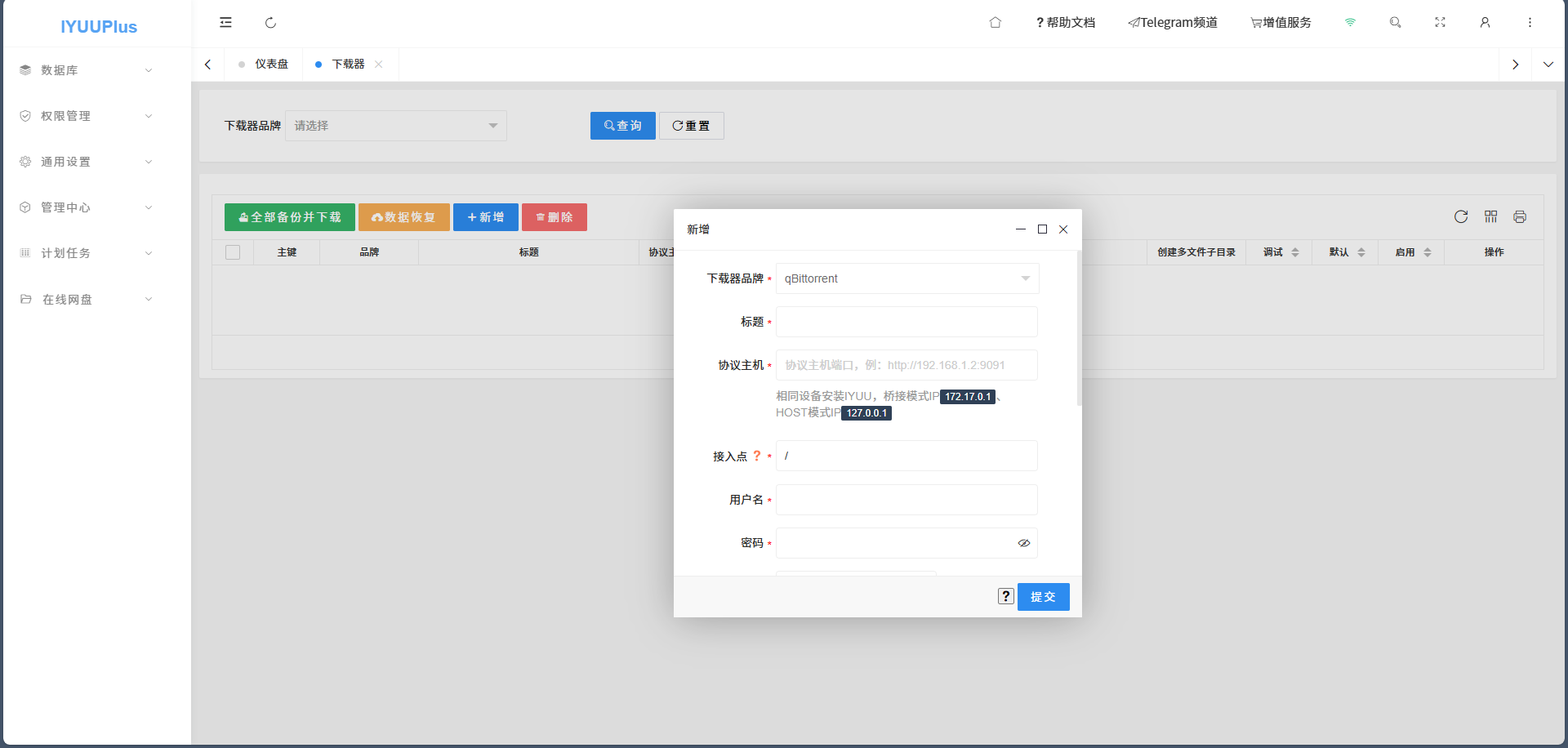Expand the 计划任务 sidebar menu
The image size is (1568, 748).
86,253
